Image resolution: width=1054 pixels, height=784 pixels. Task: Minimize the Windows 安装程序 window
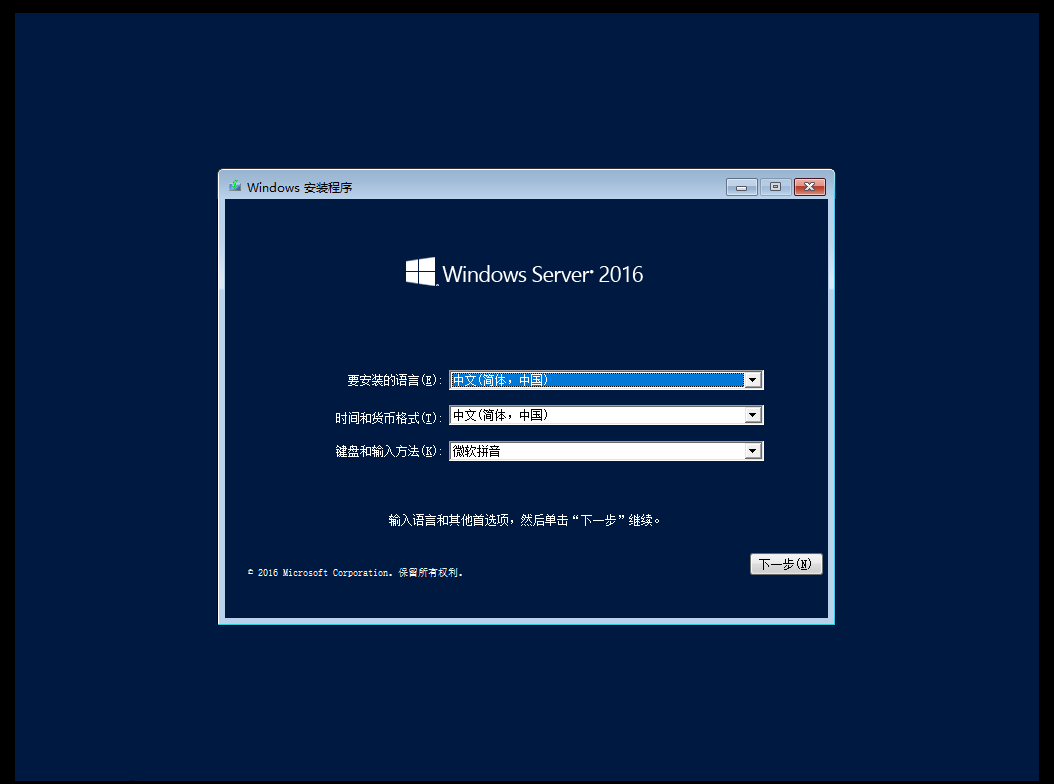point(741,187)
